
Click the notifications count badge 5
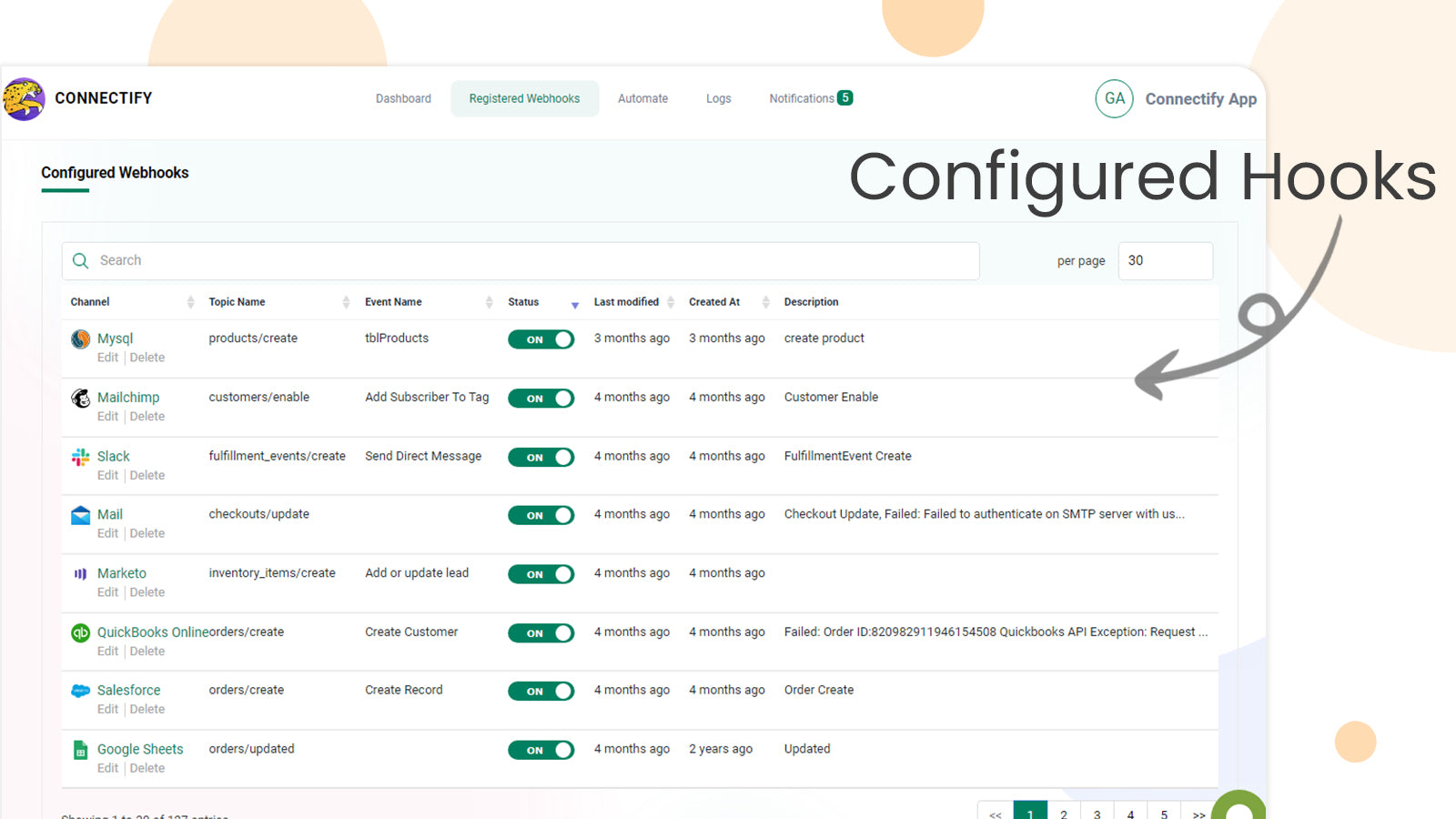(845, 97)
